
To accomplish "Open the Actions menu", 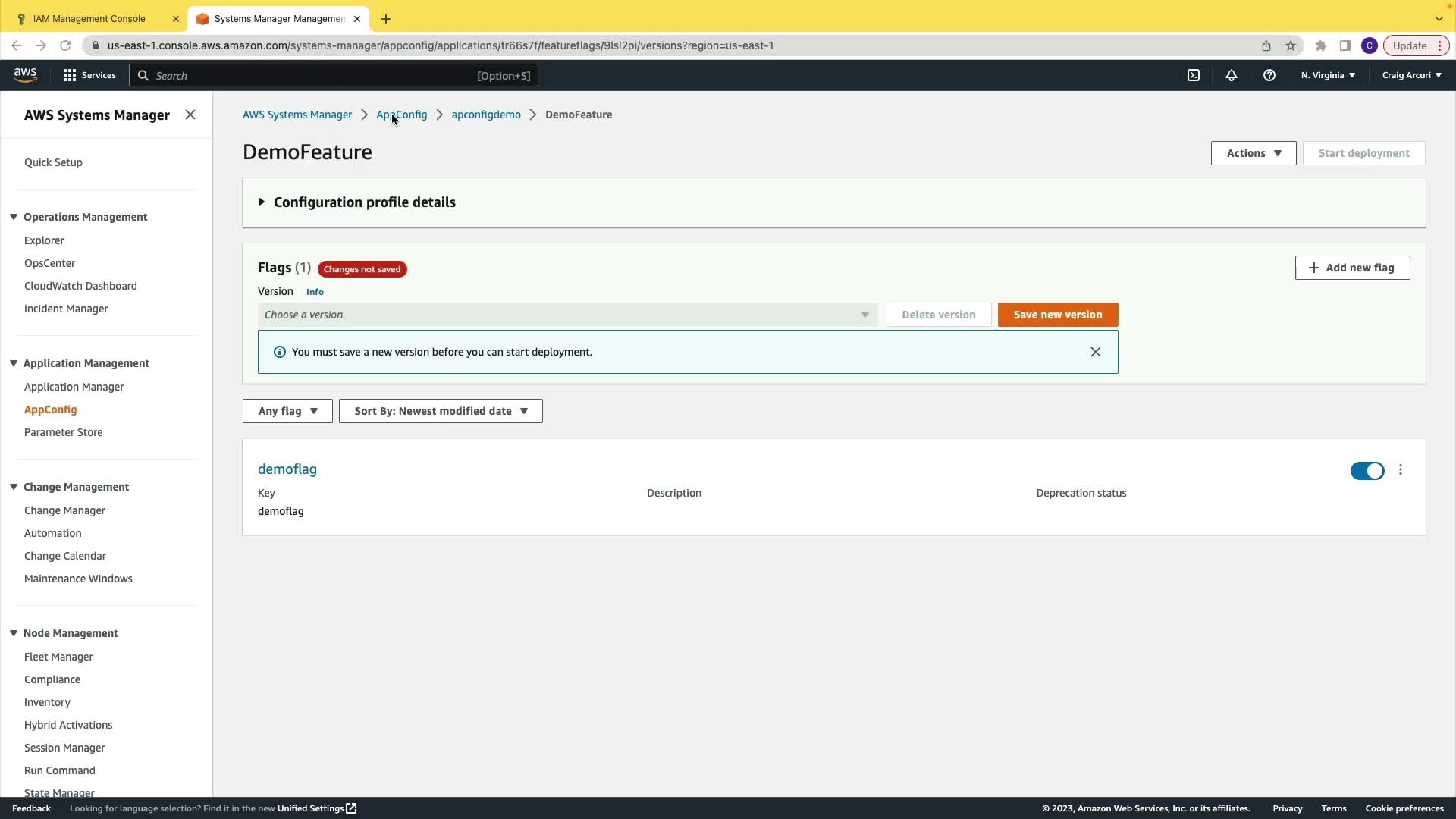I will coord(1253,153).
